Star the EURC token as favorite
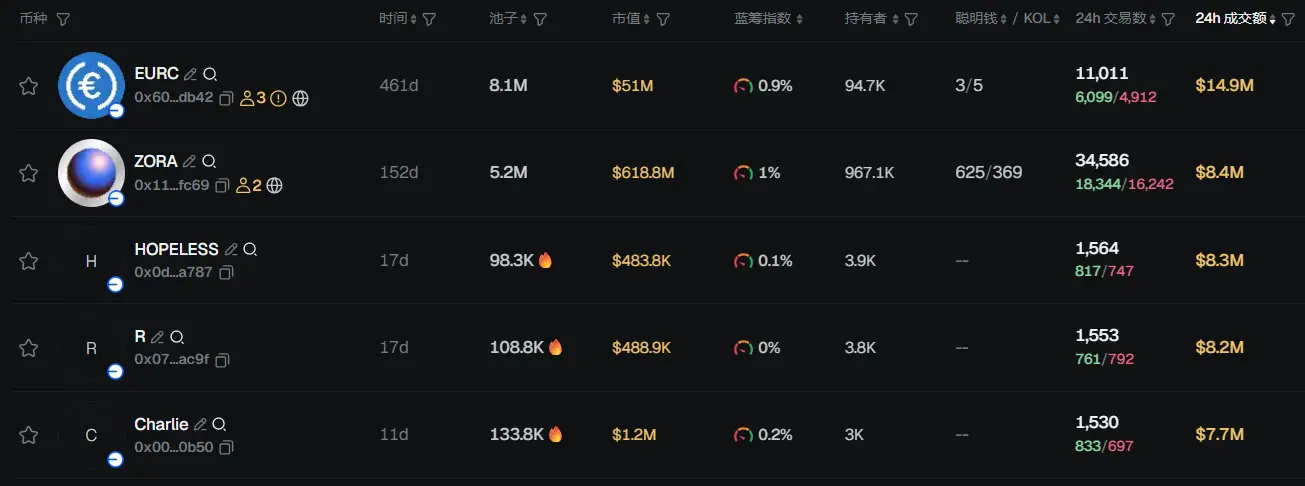 (29, 86)
